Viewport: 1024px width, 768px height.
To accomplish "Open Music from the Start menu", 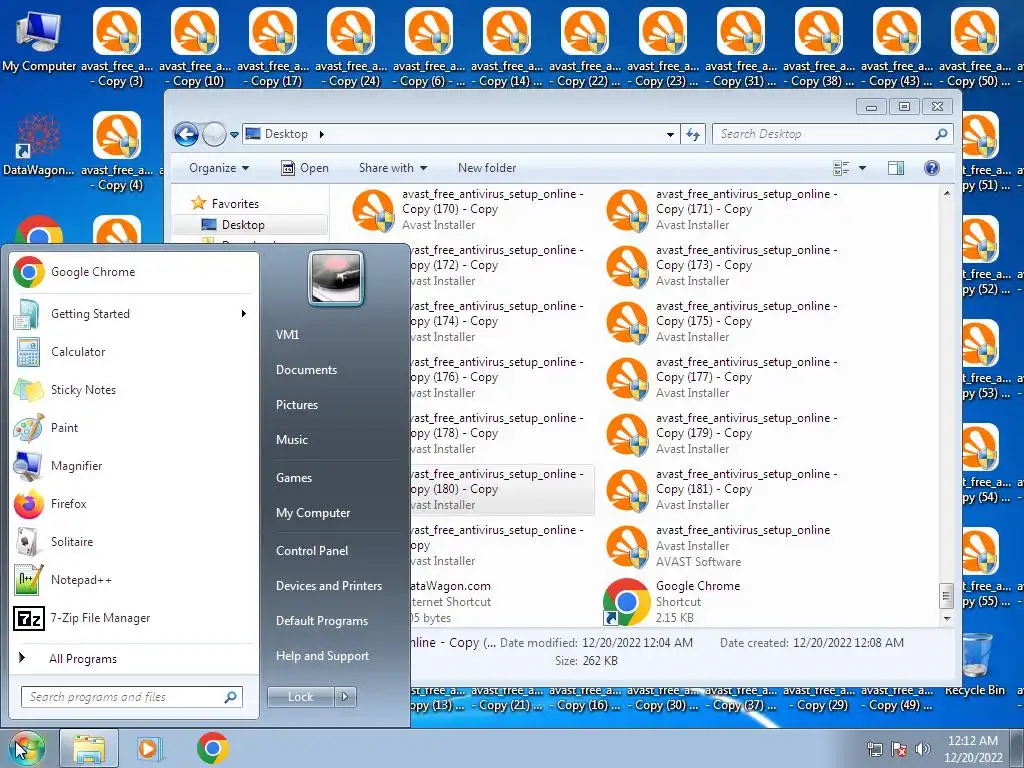I will (292, 440).
